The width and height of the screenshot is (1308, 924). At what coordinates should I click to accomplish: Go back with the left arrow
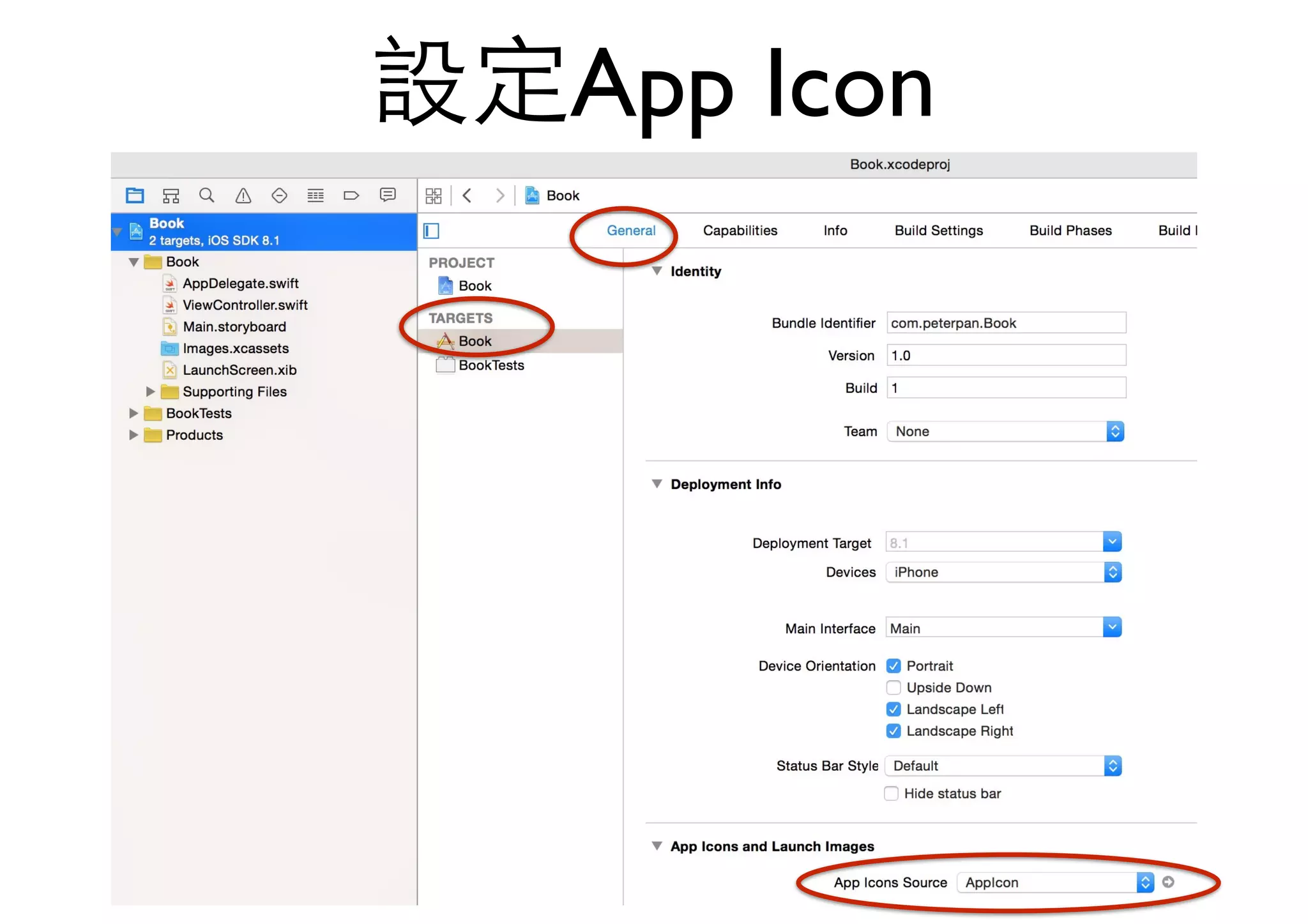click(x=467, y=195)
